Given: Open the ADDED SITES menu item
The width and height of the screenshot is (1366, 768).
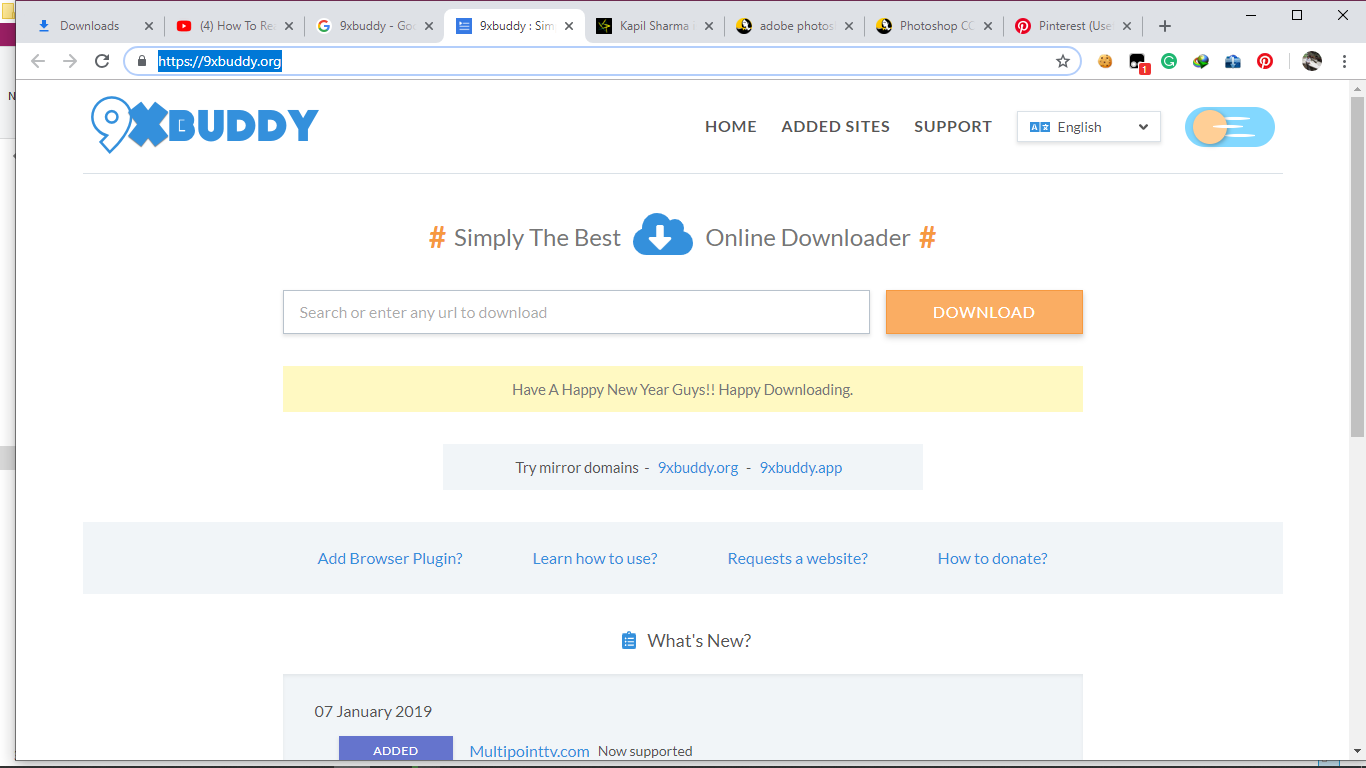Looking at the screenshot, I should (836, 127).
